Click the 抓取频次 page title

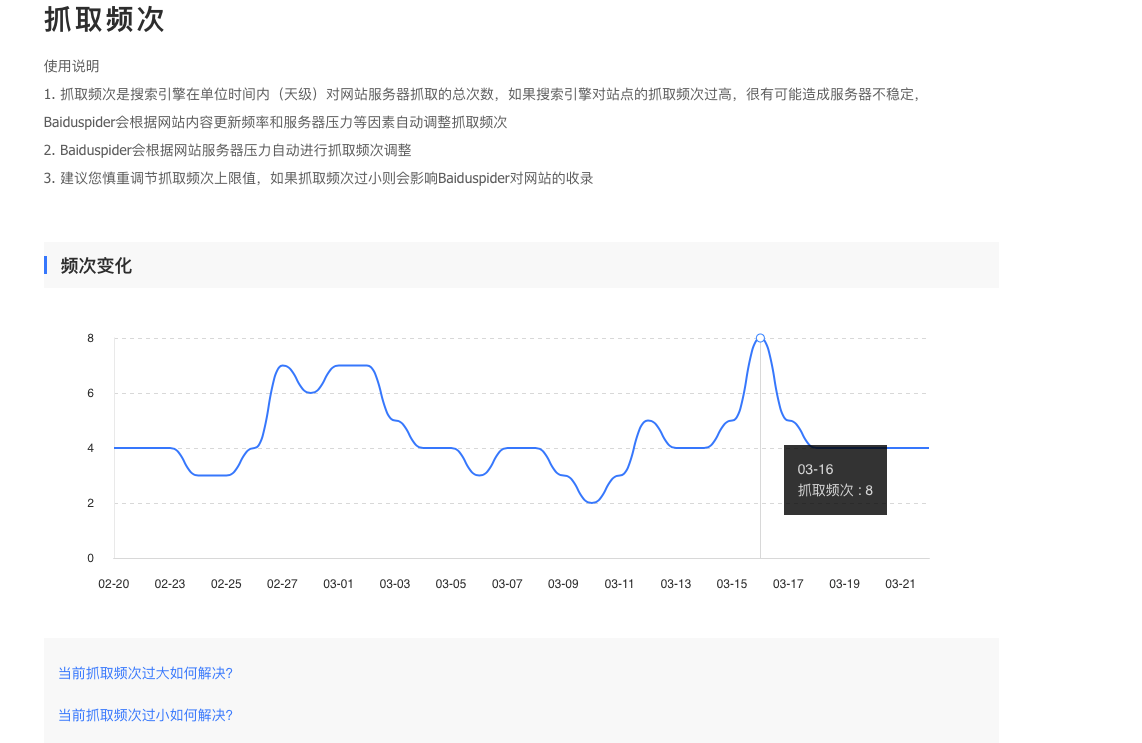[104, 20]
